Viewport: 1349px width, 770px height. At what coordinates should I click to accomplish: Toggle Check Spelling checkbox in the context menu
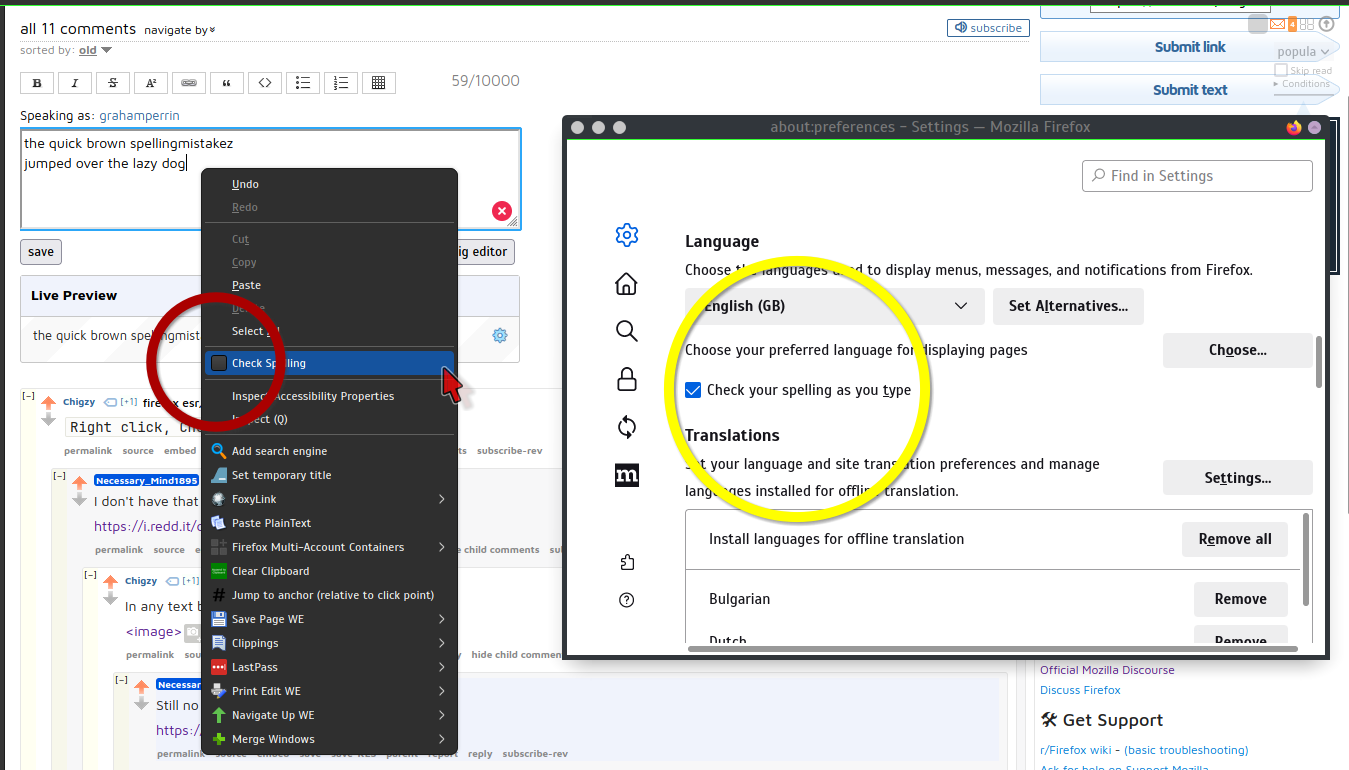[x=219, y=363]
